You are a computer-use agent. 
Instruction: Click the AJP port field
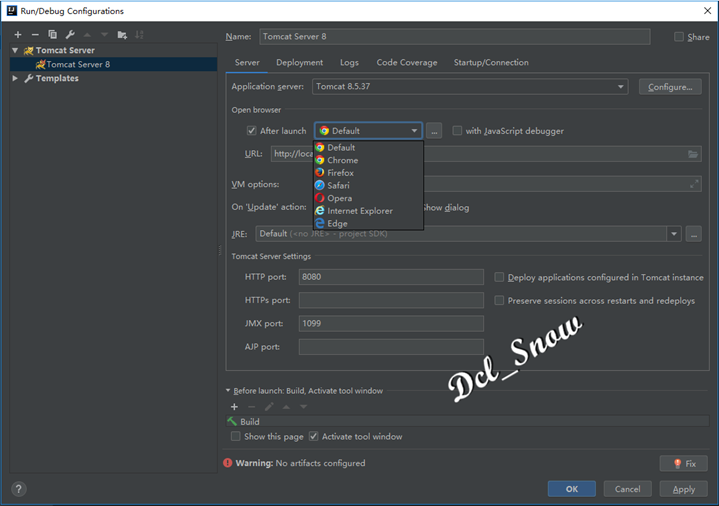click(x=391, y=347)
